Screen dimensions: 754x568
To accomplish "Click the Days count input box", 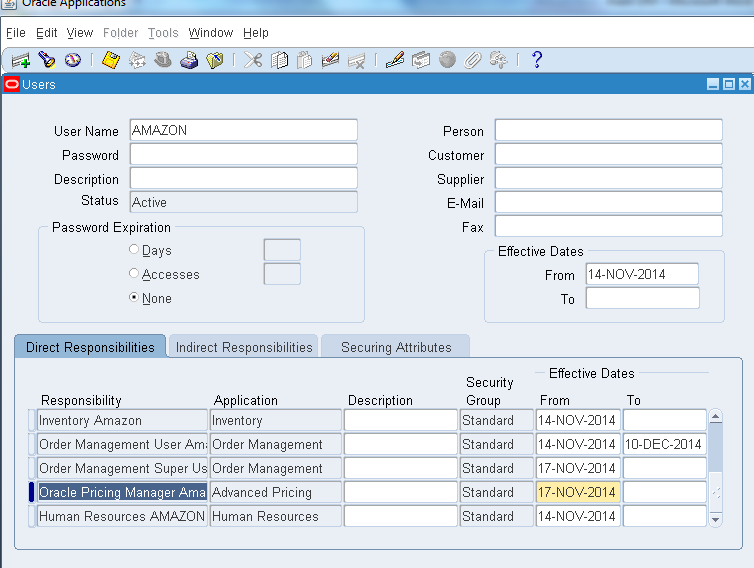I will (x=282, y=250).
